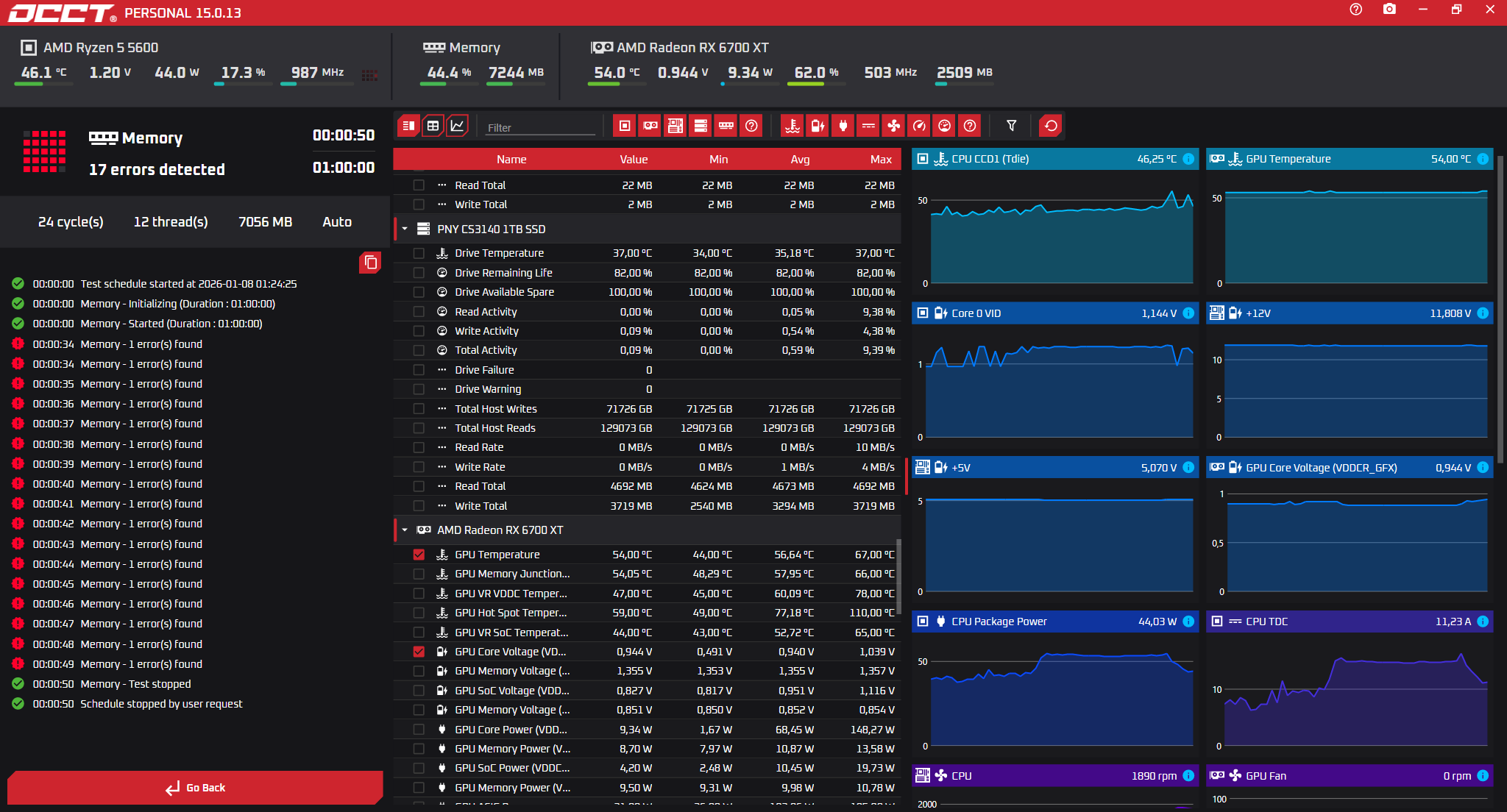The height and width of the screenshot is (812, 1507).
Task: Click the monitoring graphs vertical scrollbar
Action: (x=1500, y=309)
